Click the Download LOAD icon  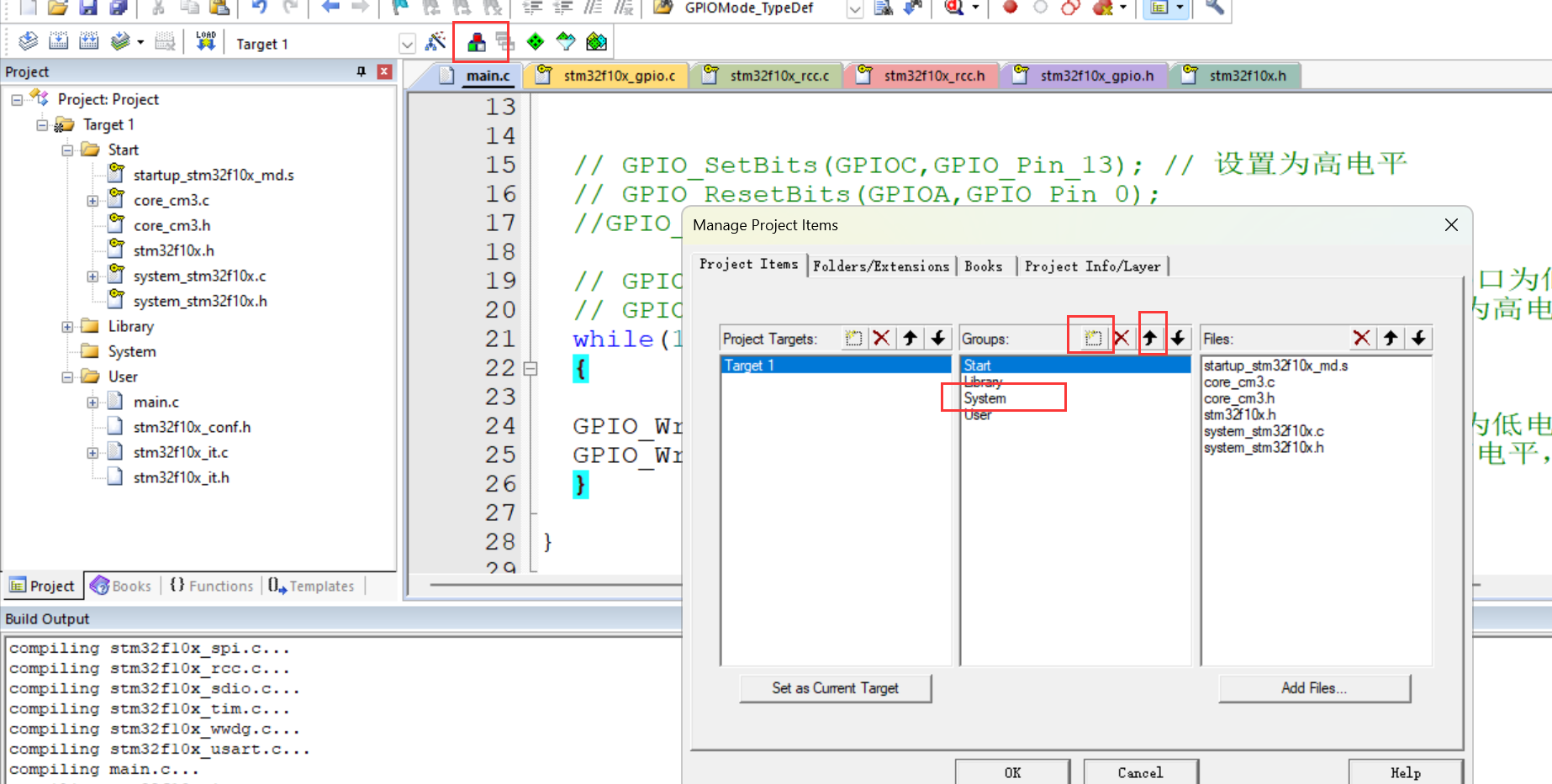[206, 41]
